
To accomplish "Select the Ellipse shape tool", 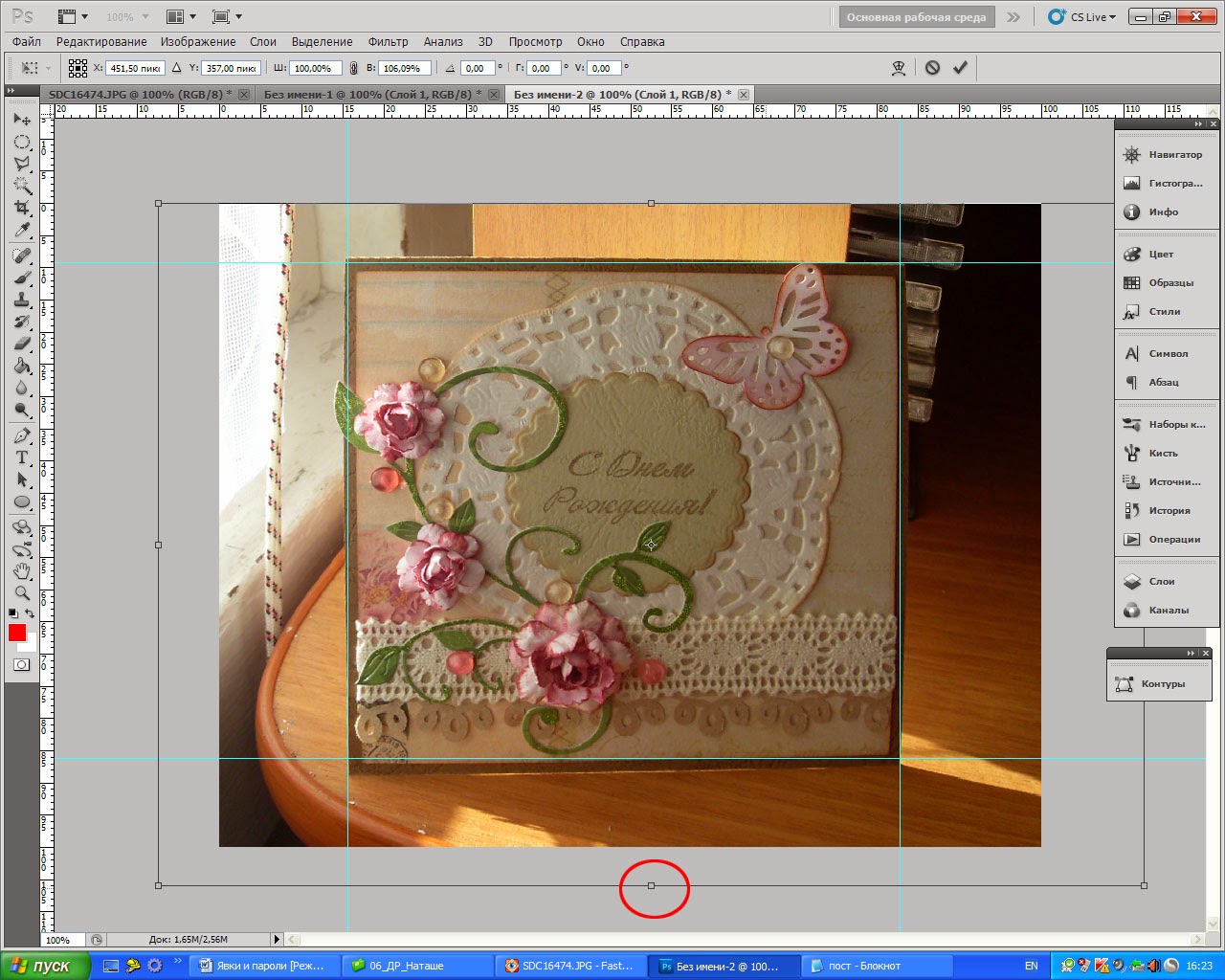I will (22, 501).
